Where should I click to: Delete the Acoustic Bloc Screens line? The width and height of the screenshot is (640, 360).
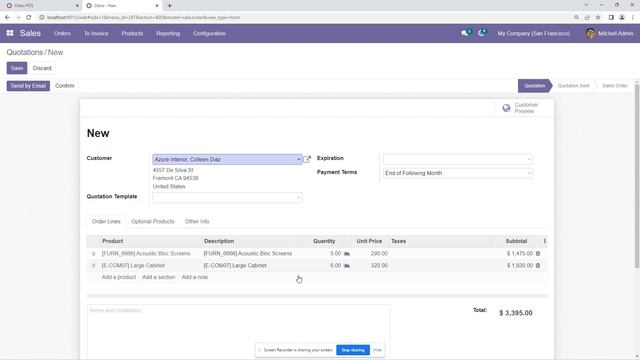click(x=538, y=253)
